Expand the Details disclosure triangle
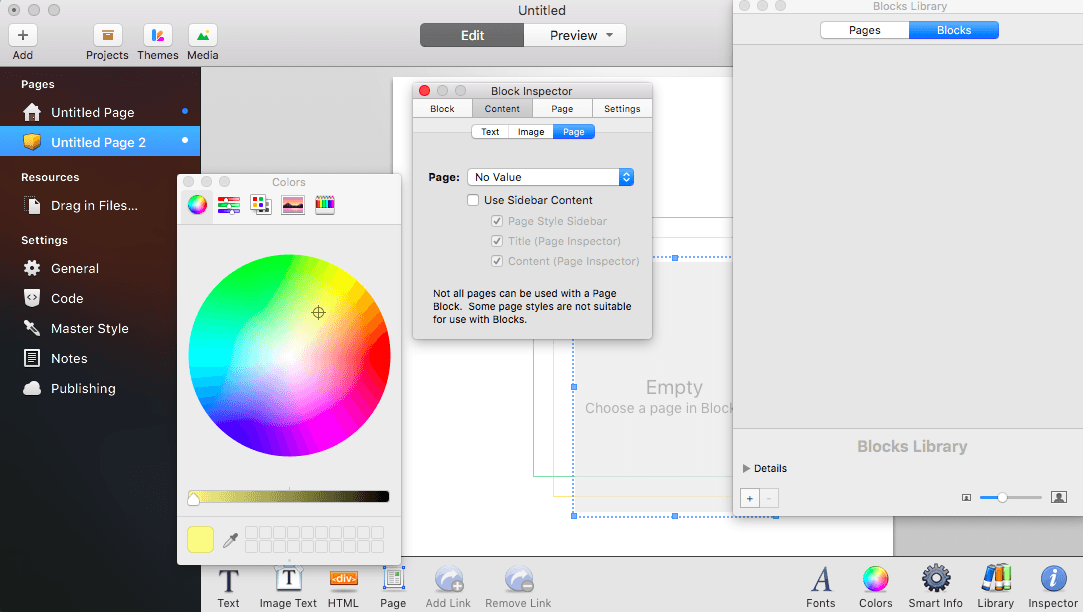The height and width of the screenshot is (612, 1083). pos(746,468)
